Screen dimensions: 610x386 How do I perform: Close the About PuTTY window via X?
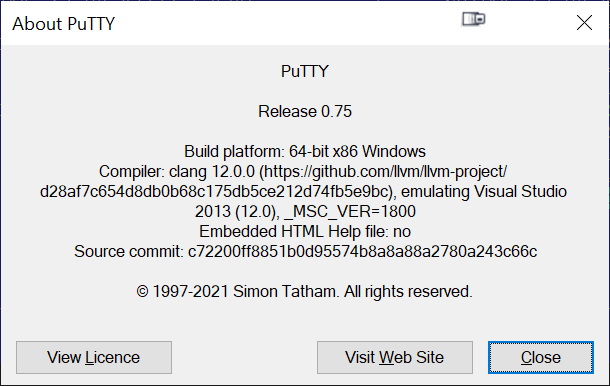pyautogui.click(x=584, y=23)
